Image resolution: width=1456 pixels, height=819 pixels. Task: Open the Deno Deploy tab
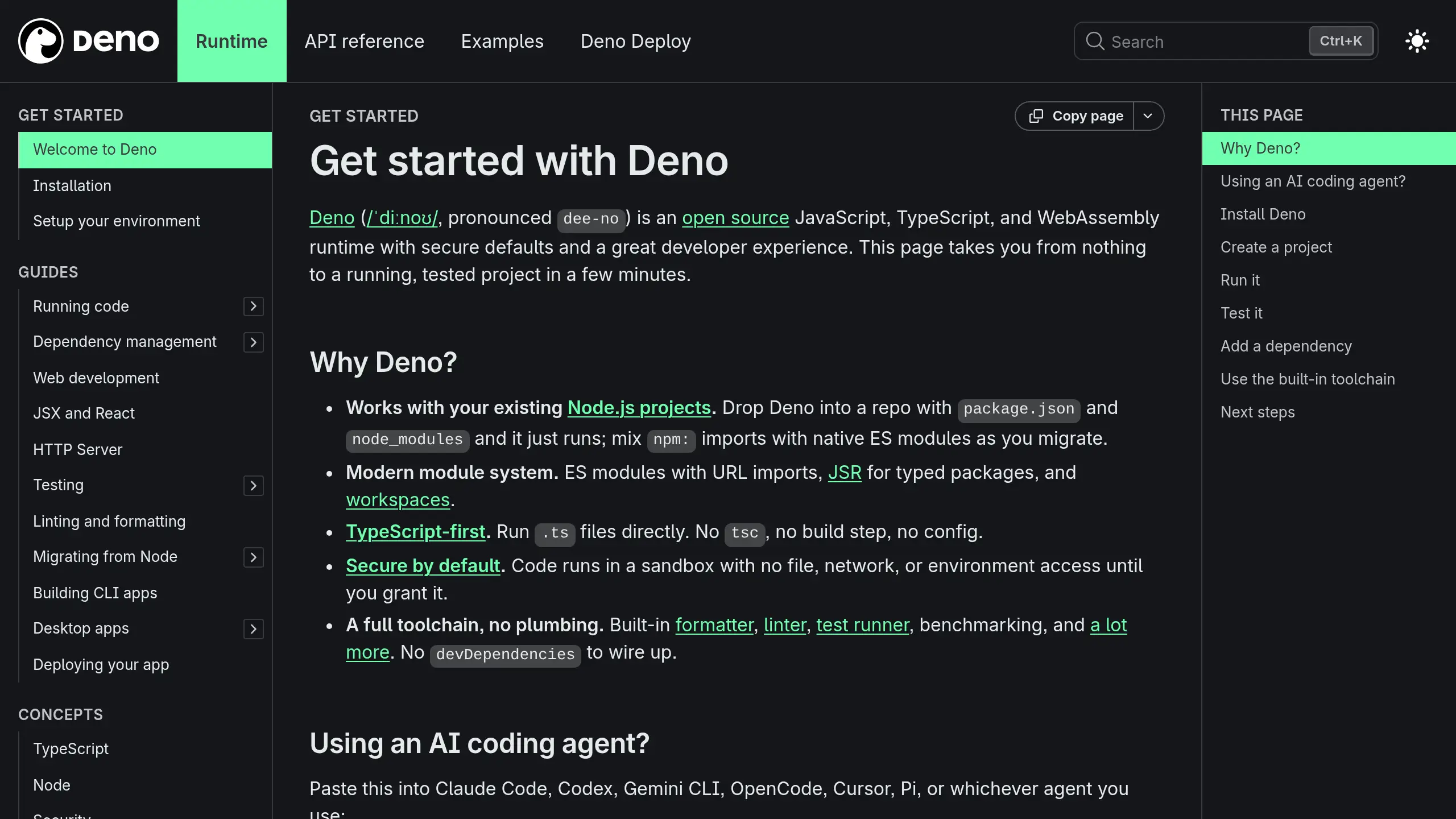point(635,41)
